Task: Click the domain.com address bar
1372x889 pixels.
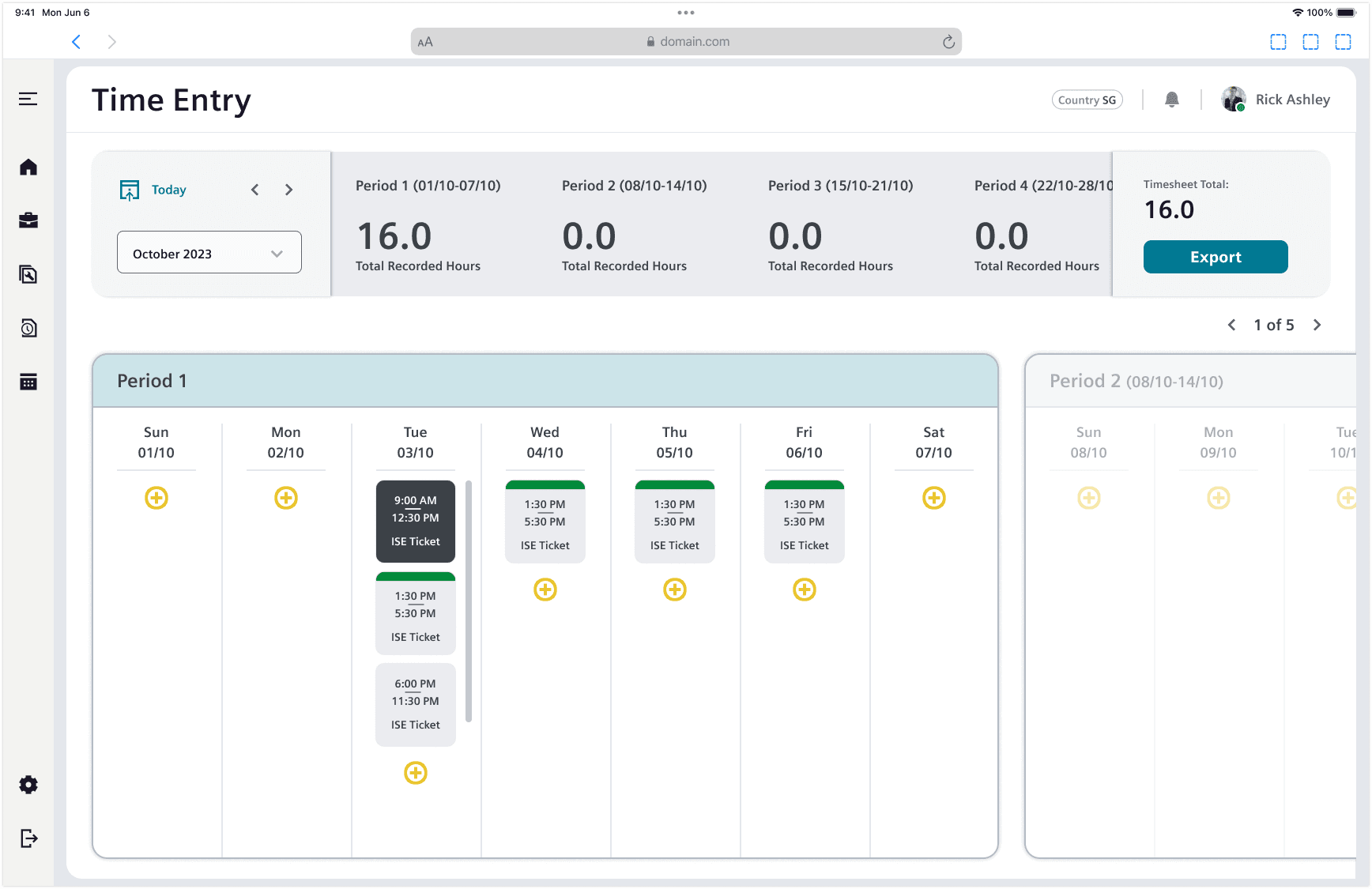Action: click(686, 42)
